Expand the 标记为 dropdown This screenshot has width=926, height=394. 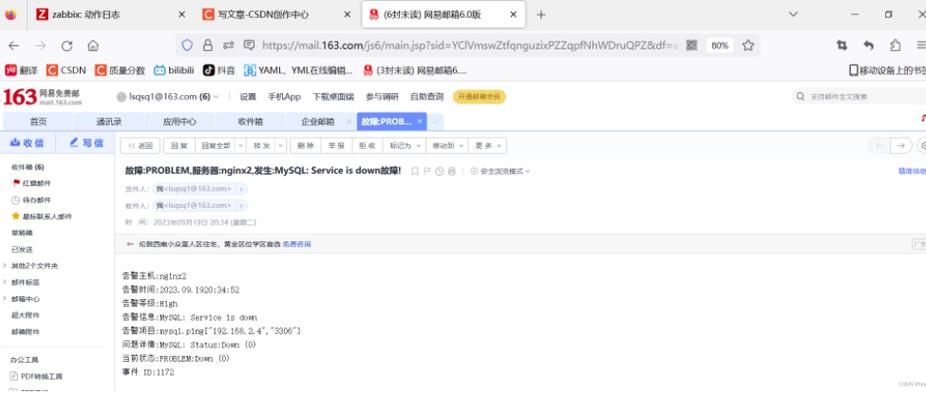(x=404, y=145)
